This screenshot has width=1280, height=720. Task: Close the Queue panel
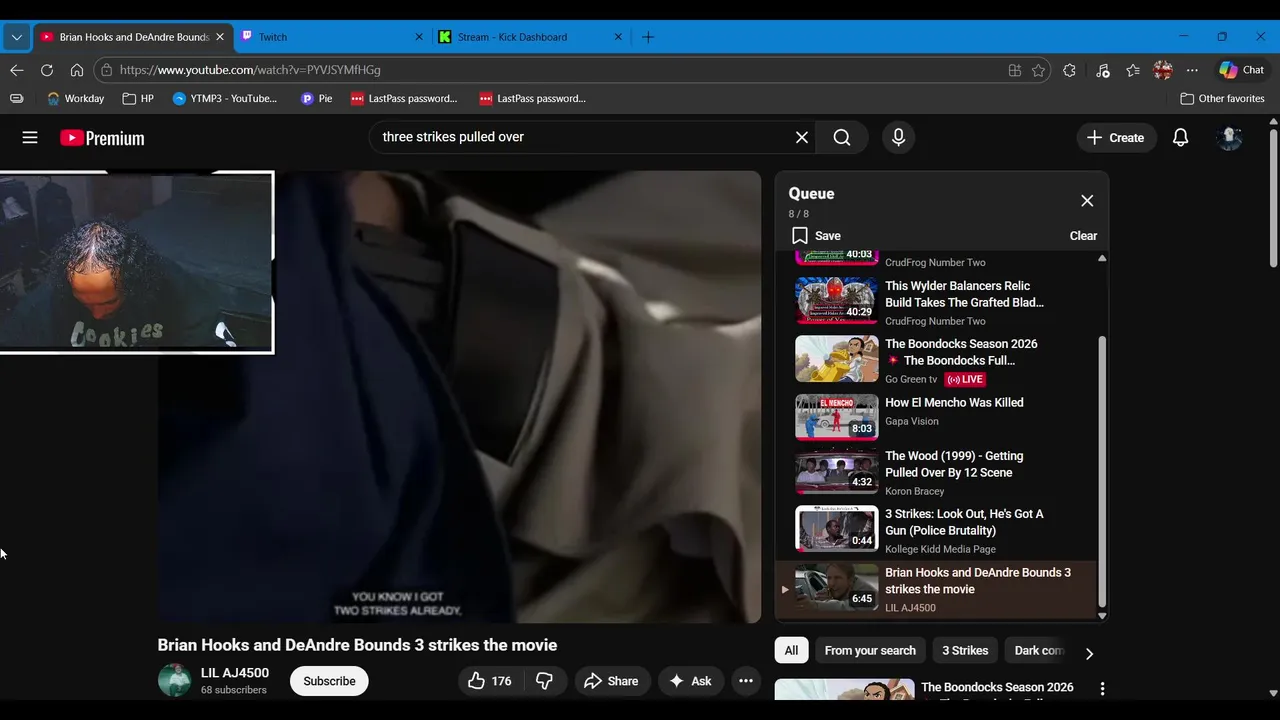coord(1087,201)
